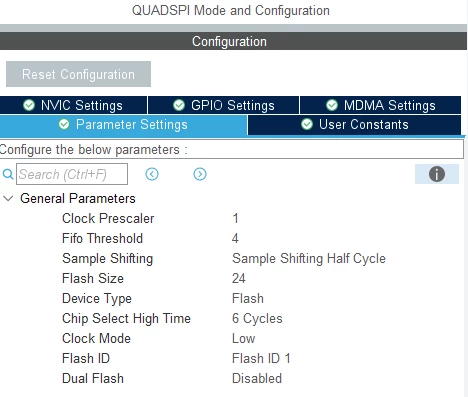
Task: Go to next search result arrow
Action: point(200,174)
